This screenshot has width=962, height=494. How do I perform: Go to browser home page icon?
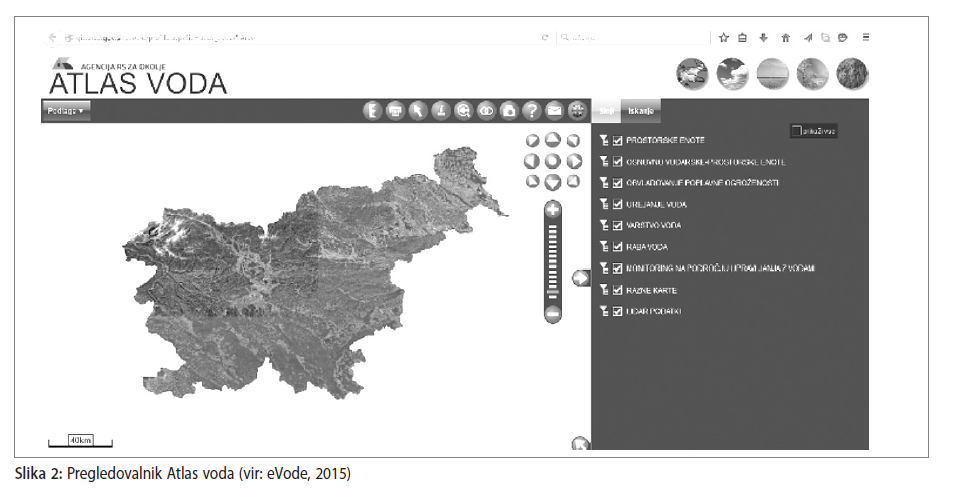(x=785, y=37)
